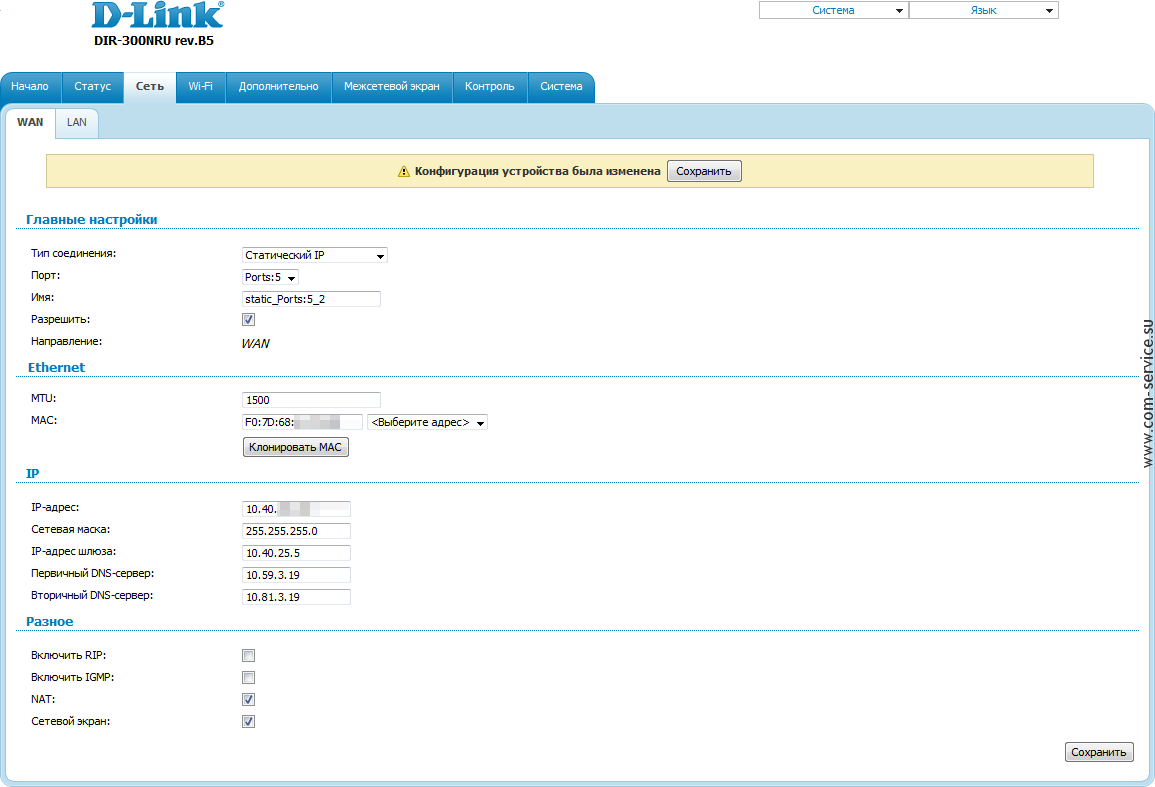Disable the NAT checkbox
Image resolution: width=1155 pixels, height=787 pixels.
(248, 700)
